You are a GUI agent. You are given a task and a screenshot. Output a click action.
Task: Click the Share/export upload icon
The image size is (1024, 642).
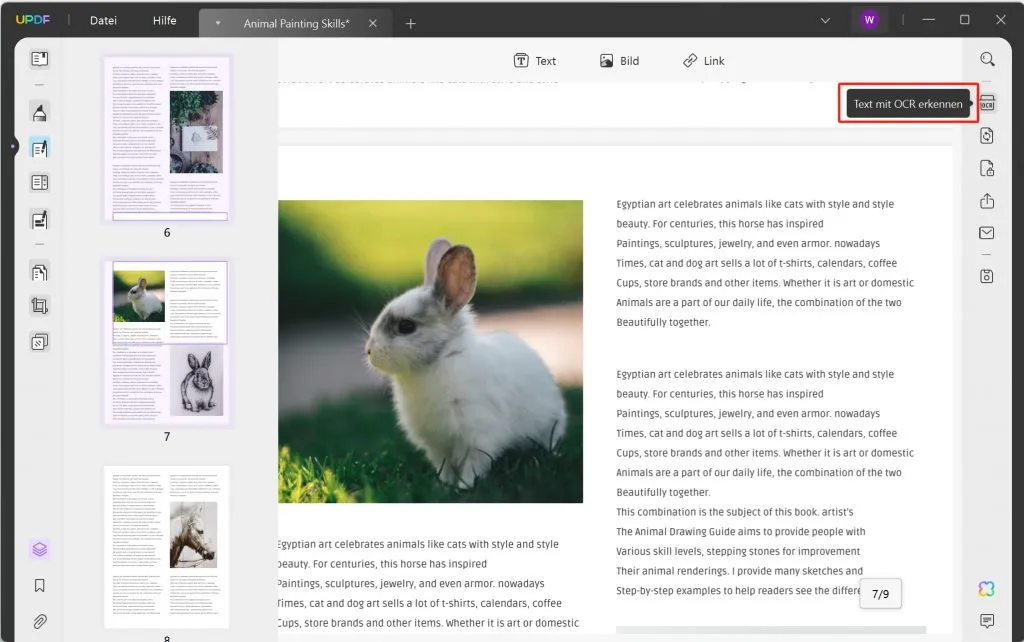(987, 201)
